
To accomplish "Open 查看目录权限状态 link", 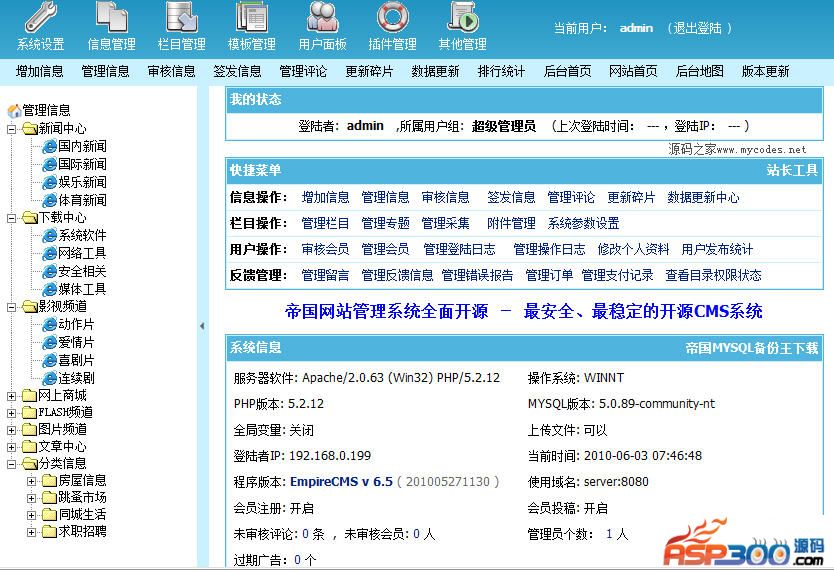I will tap(713, 275).
